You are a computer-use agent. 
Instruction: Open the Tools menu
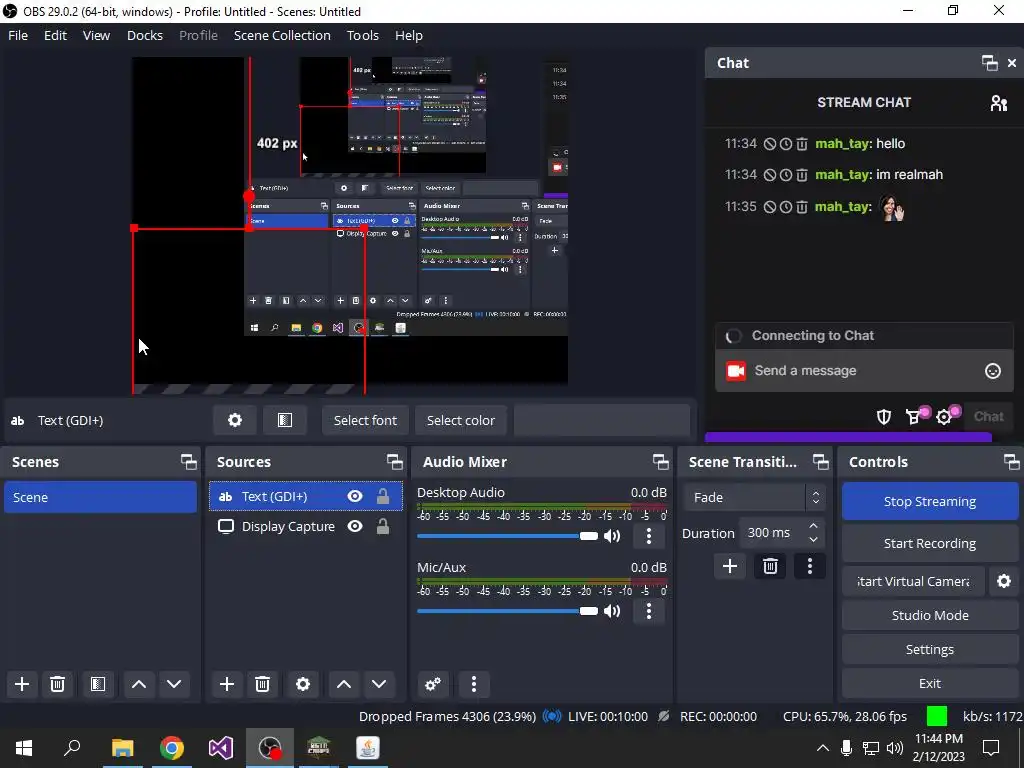coord(362,35)
